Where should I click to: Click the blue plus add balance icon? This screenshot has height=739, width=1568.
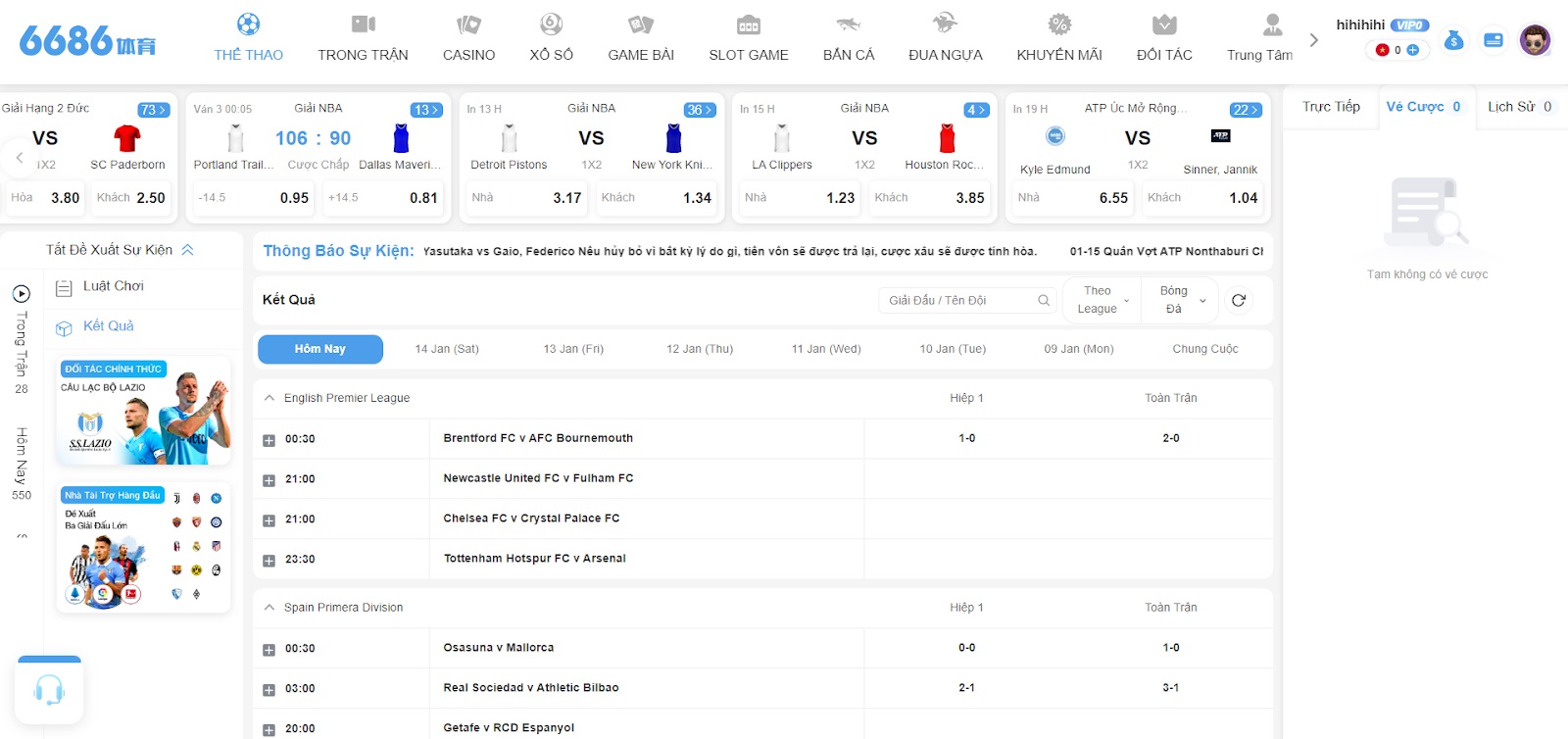coord(1412,50)
